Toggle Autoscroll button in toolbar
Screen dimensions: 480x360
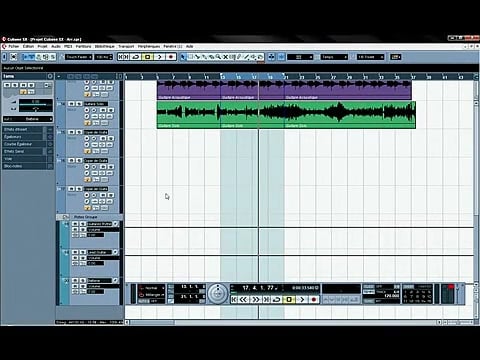[x=271, y=57]
